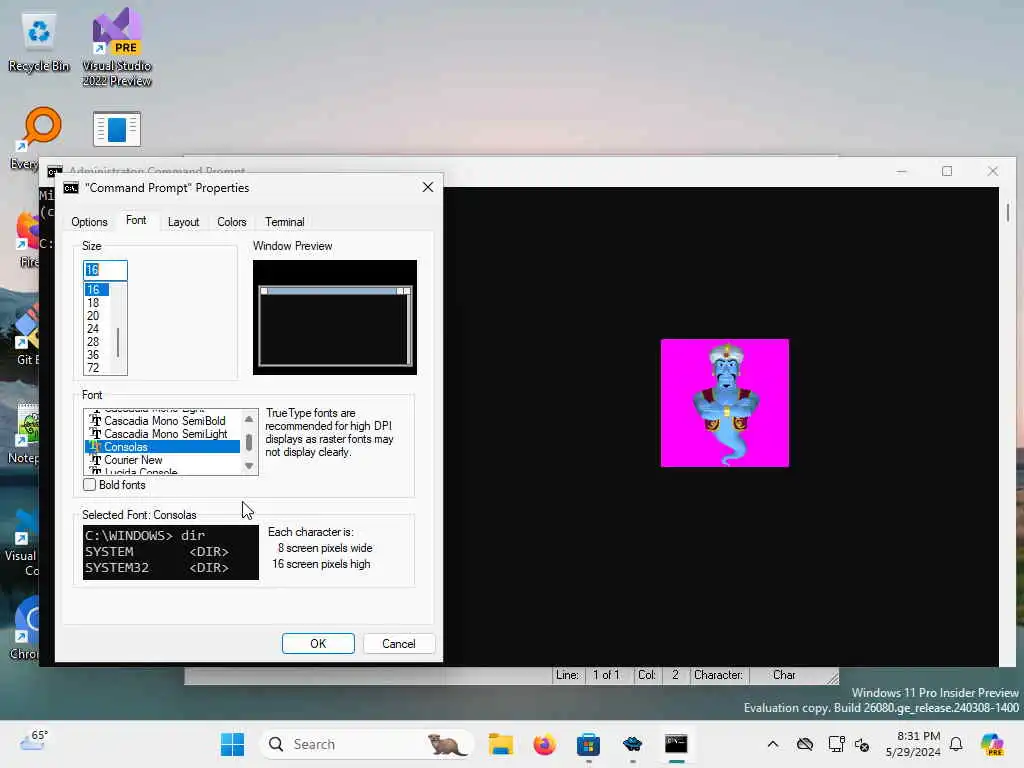Maximize the Administrator Command Prompt window

(947, 171)
